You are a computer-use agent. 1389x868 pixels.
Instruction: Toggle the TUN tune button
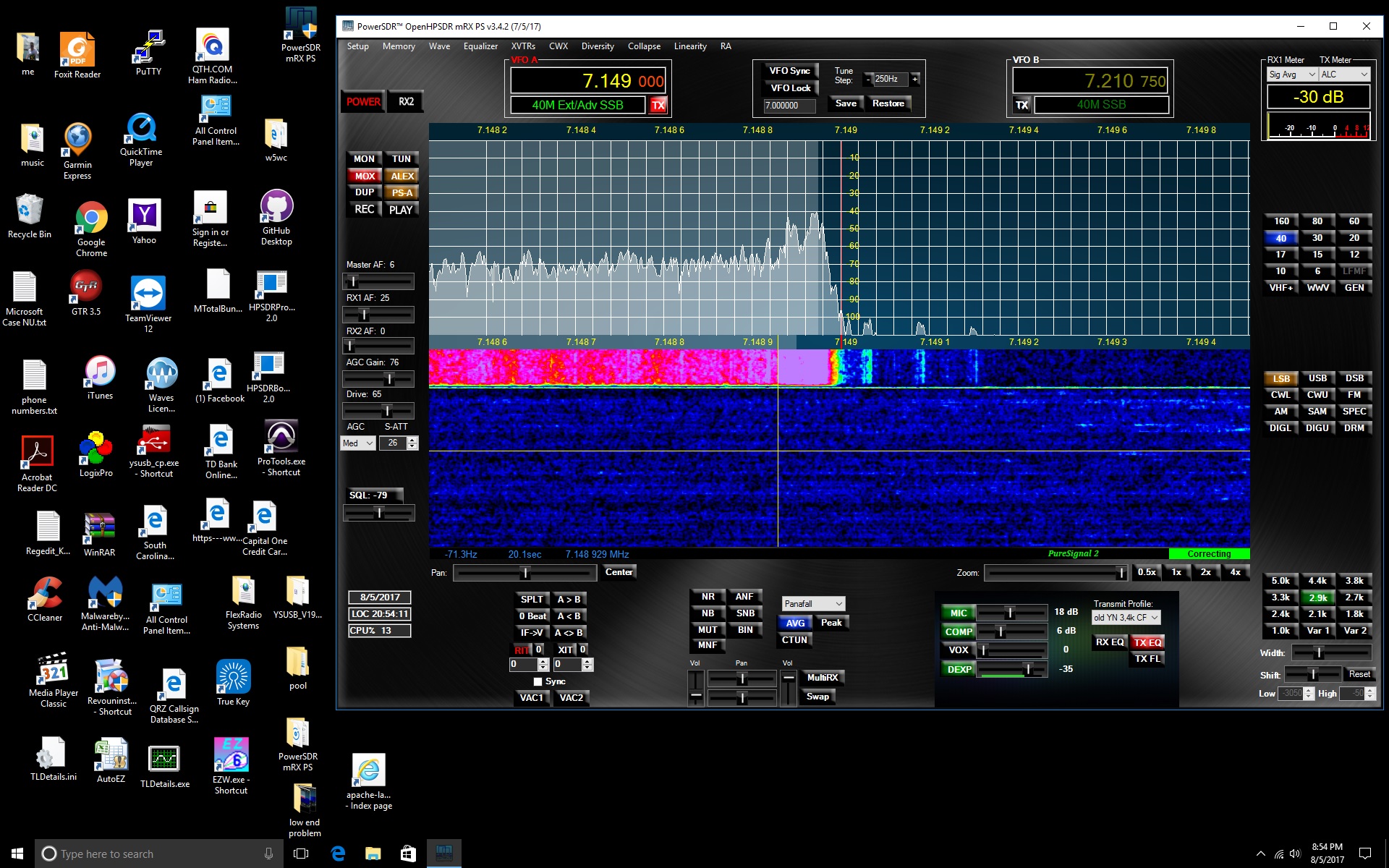(x=402, y=159)
